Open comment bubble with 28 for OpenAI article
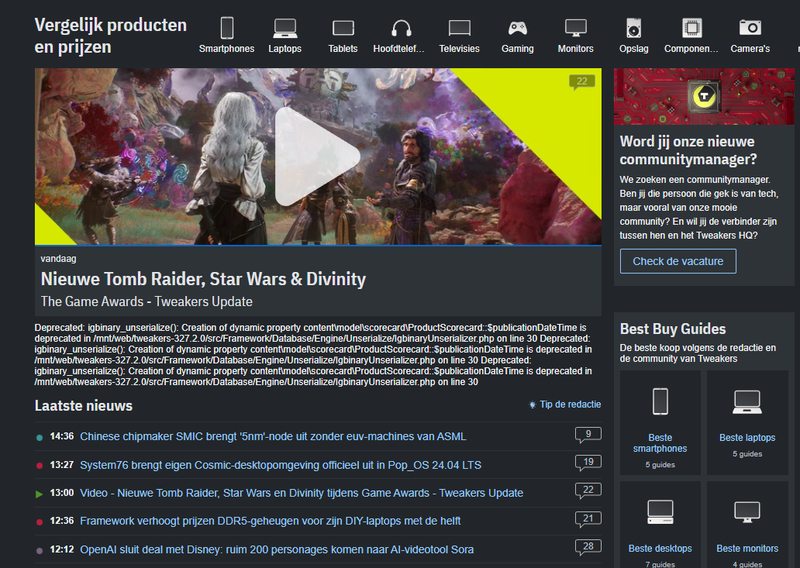 [x=588, y=548]
